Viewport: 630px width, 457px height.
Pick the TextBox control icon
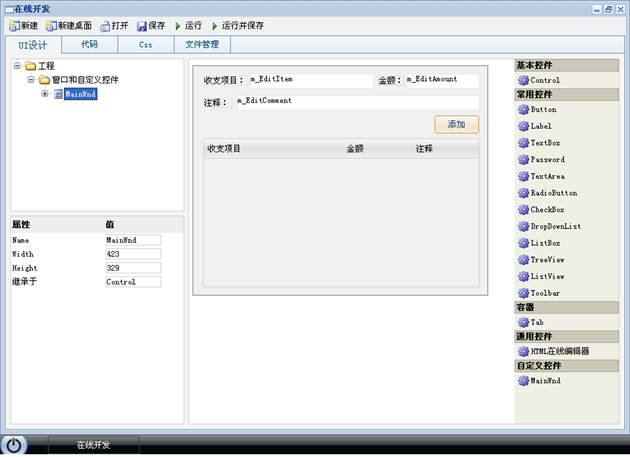tap(523, 143)
